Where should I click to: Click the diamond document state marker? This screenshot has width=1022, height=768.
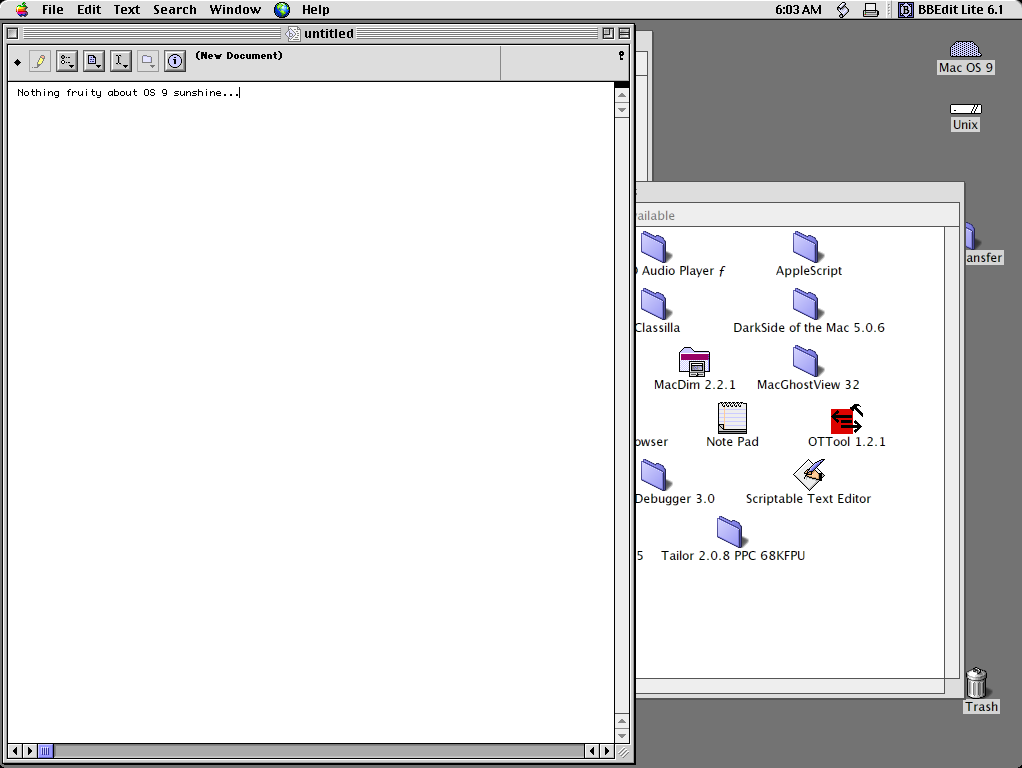pos(18,63)
